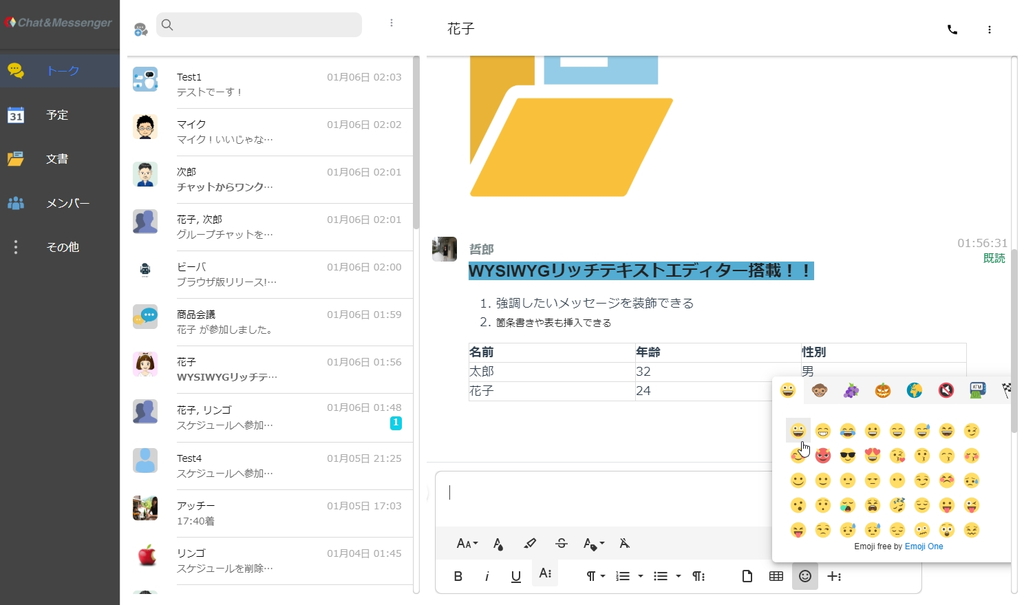Open the 文書 documents section

pyautogui.click(x=57, y=159)
